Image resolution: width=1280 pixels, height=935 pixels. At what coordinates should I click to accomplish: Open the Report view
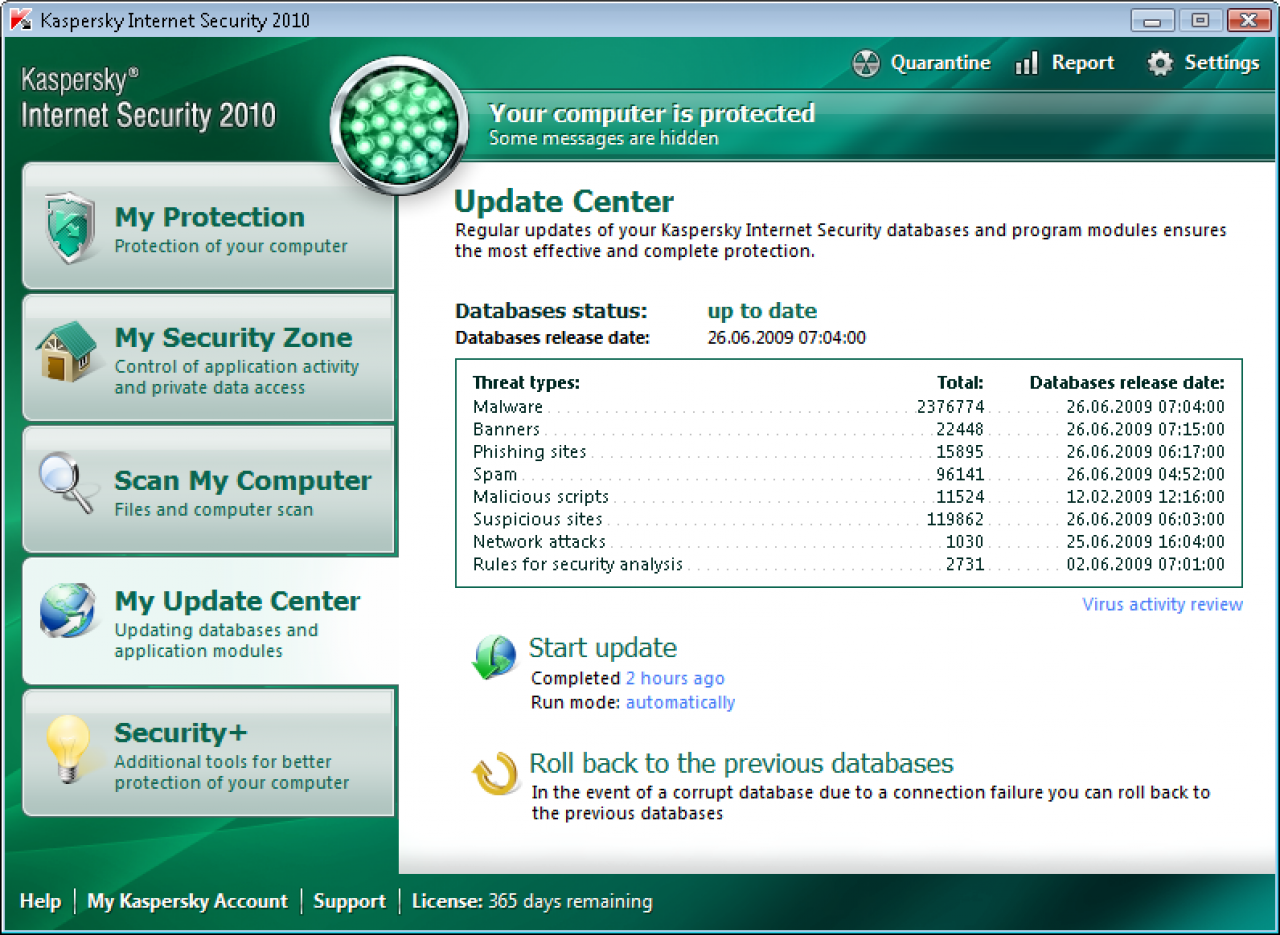click(1064, 63)
